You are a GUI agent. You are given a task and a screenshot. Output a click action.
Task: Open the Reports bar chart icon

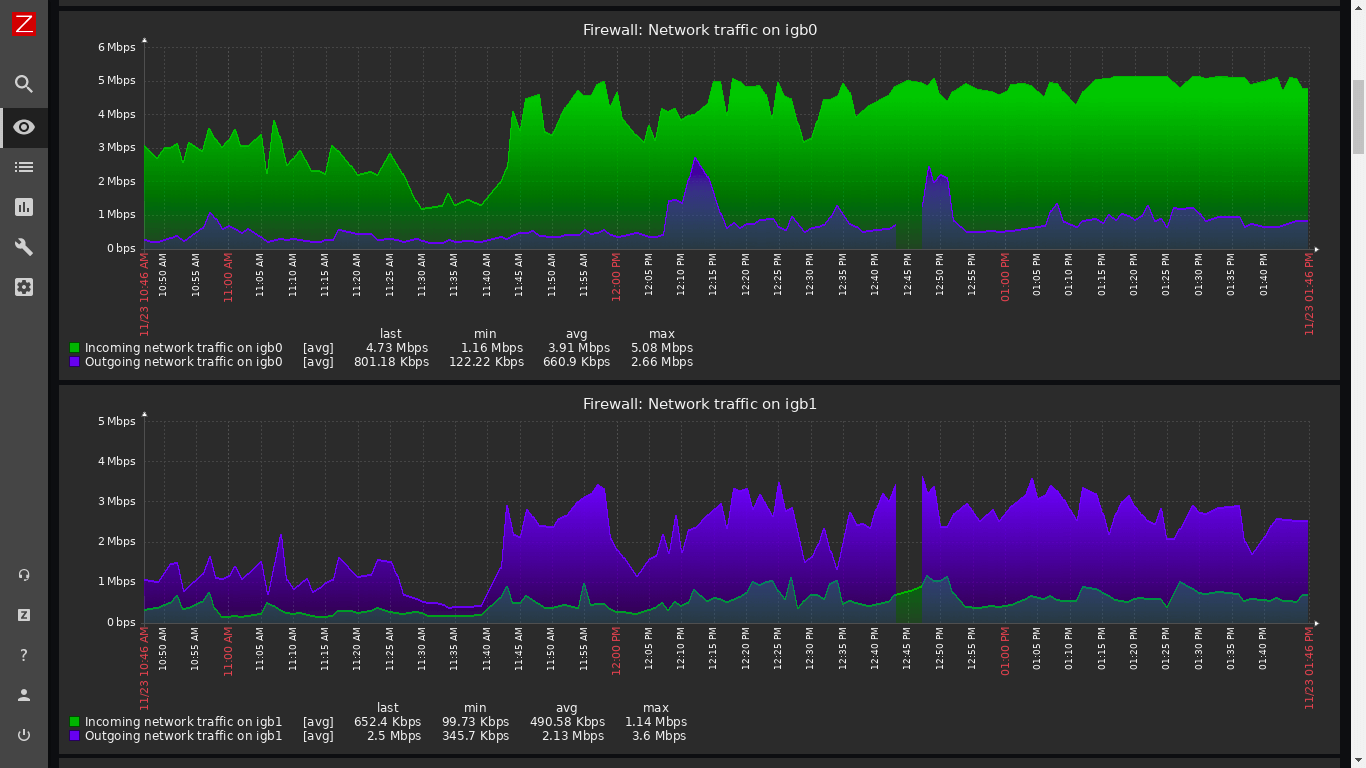(24, 207)
